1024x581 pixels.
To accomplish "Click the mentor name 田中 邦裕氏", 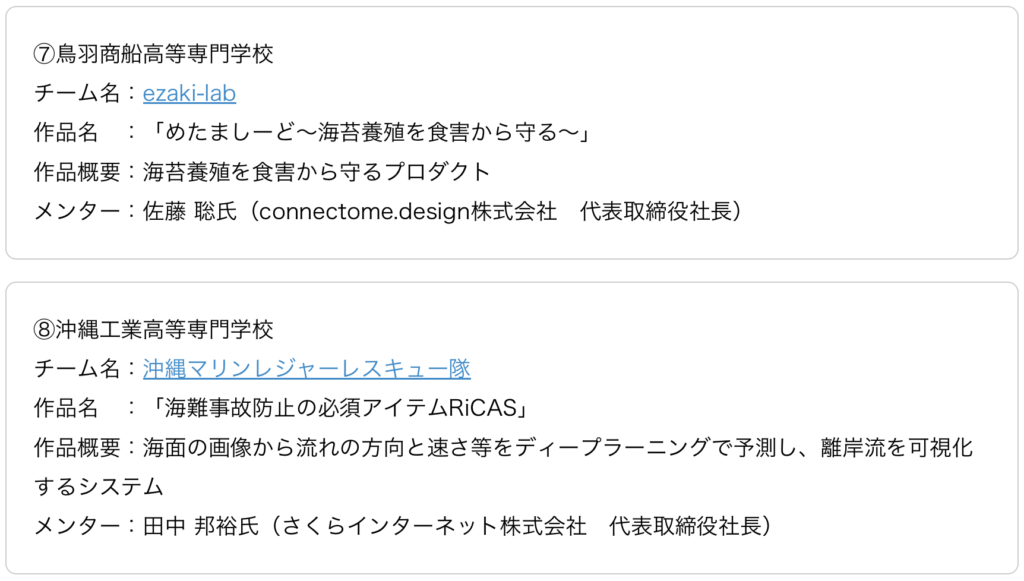I will pos(201,526).
